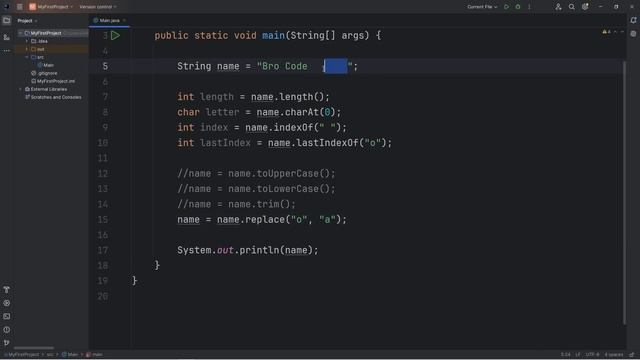Run main method from gutter arrow
This screenshot has height=360, width=640.
click(116, 36)
